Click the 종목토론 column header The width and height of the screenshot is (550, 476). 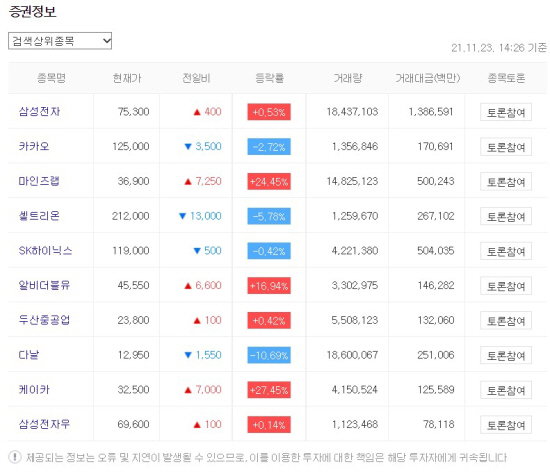pos(506,78)
